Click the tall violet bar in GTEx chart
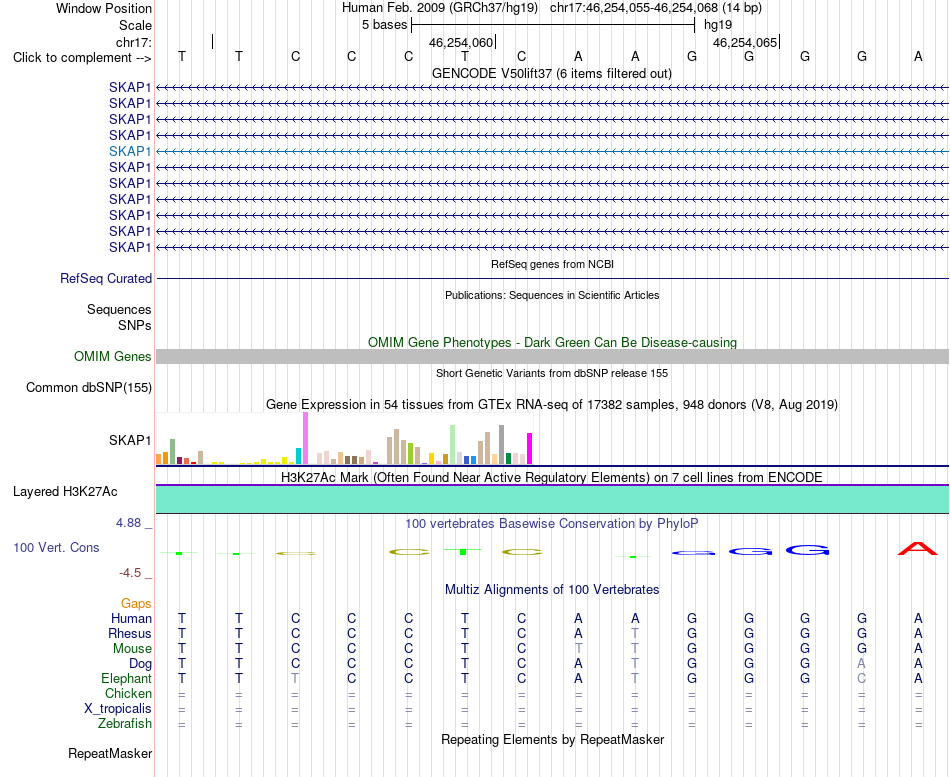The height and width of the screenshot is (777, 950). pyautogui.click(x=305, y=438)
